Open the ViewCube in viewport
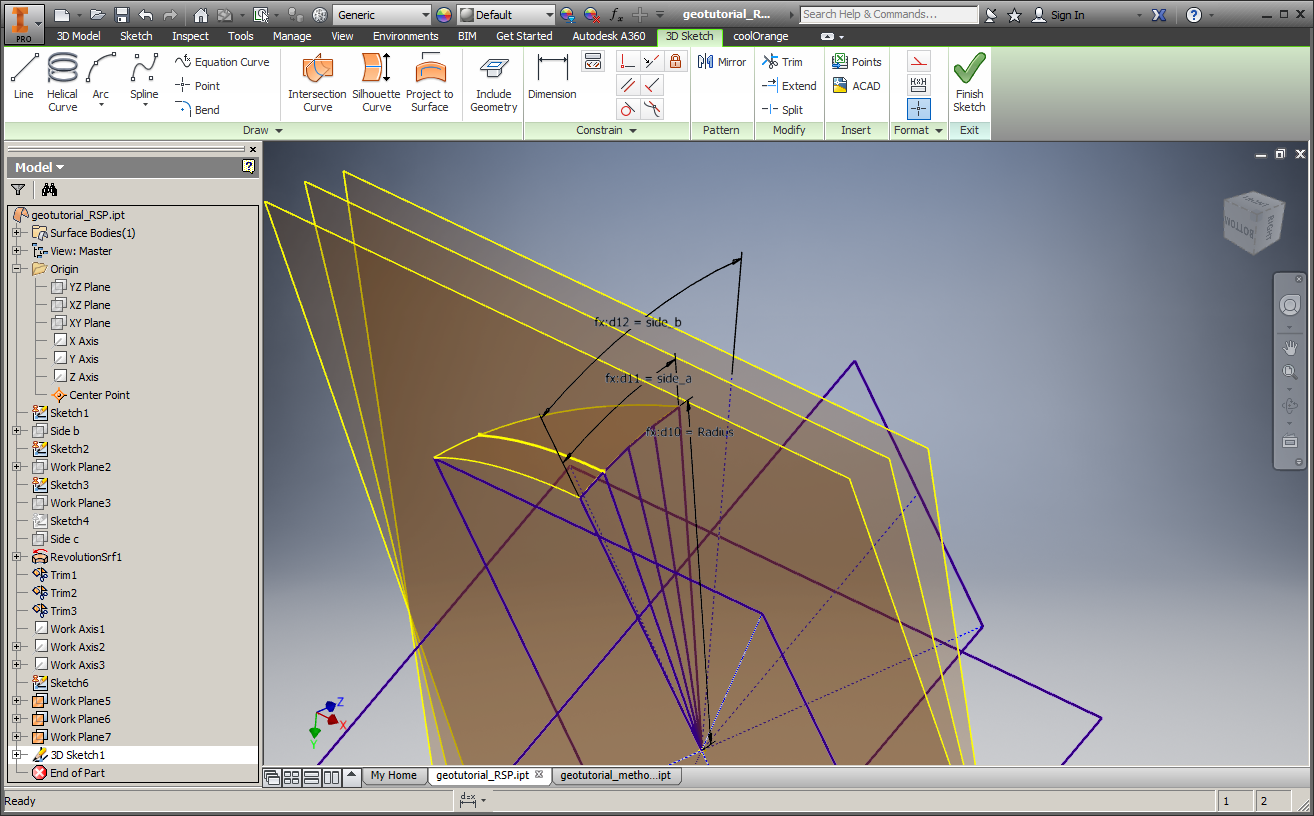Image resolution: width=1314 pixels, height=816 pixels. [1251, 221]
